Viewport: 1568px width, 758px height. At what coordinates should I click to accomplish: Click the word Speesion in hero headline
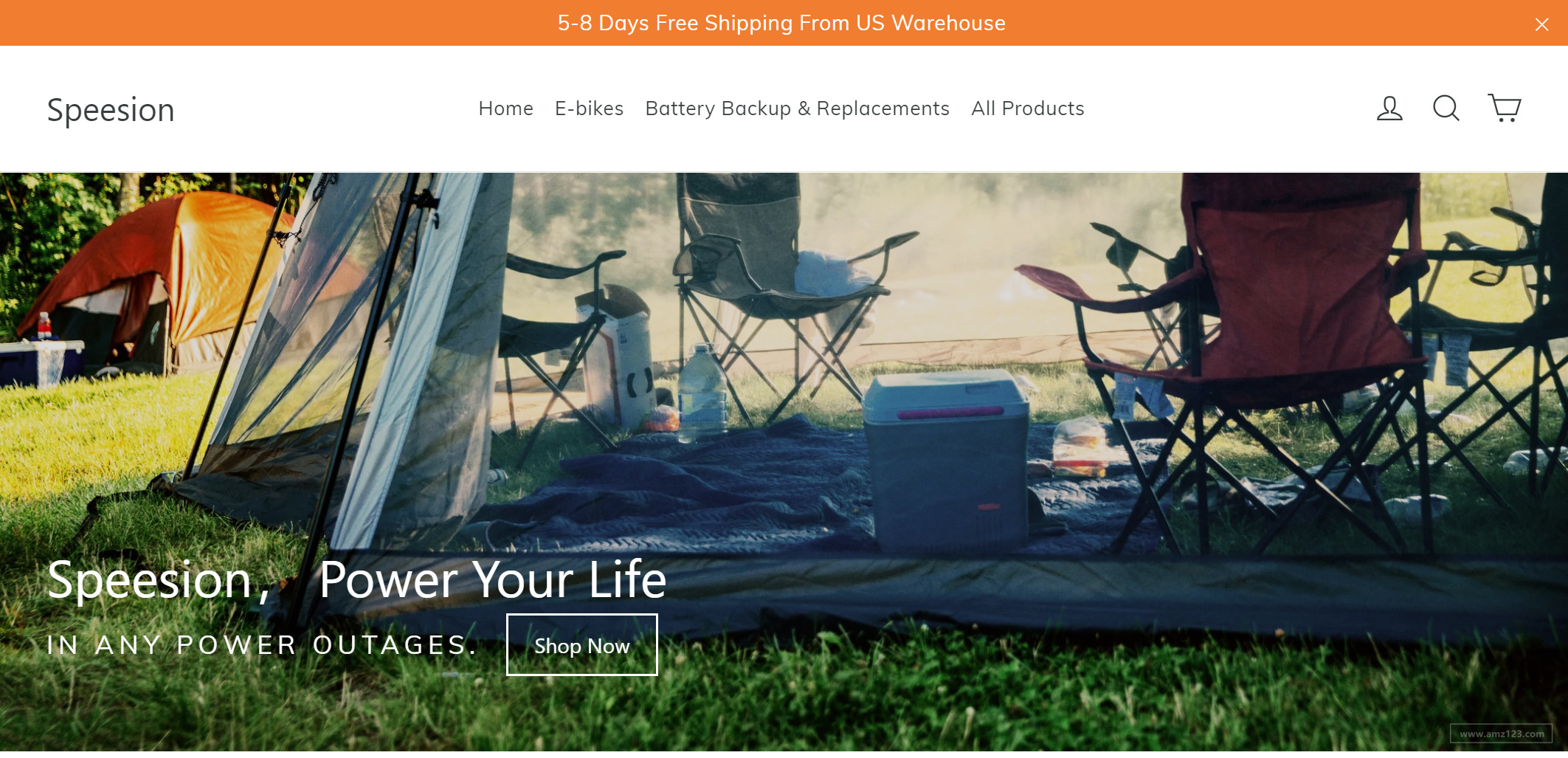pyautogui.click(x=150, y=580)
